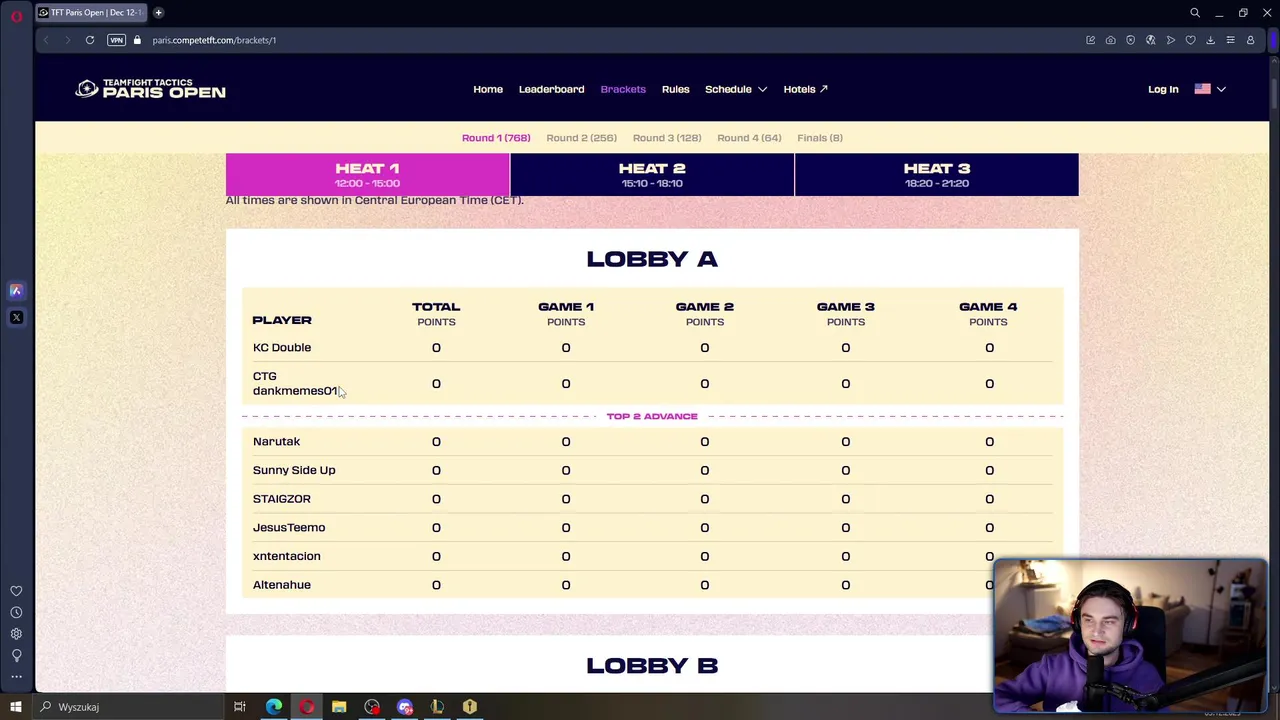Switch to Heat 1 tab

click(x=368, y=174)
